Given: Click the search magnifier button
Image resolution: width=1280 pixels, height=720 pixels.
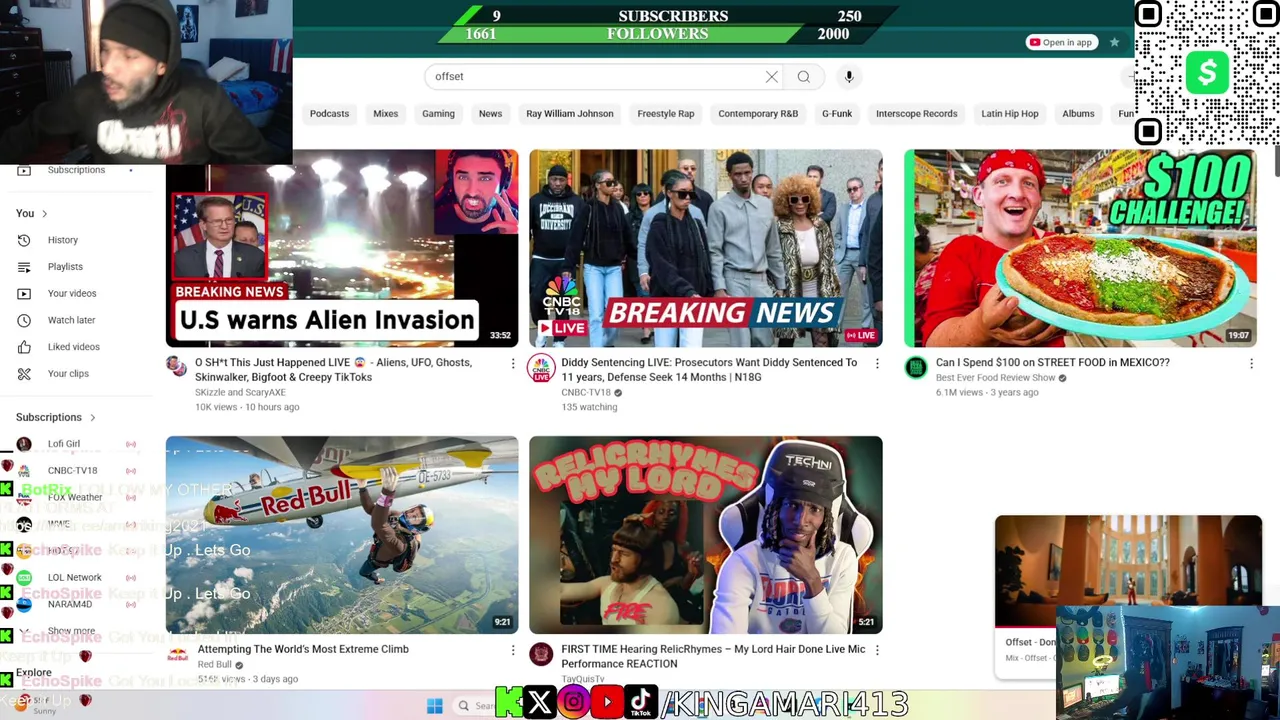Looking at the screenshot, I should click(x=804, y=77).
